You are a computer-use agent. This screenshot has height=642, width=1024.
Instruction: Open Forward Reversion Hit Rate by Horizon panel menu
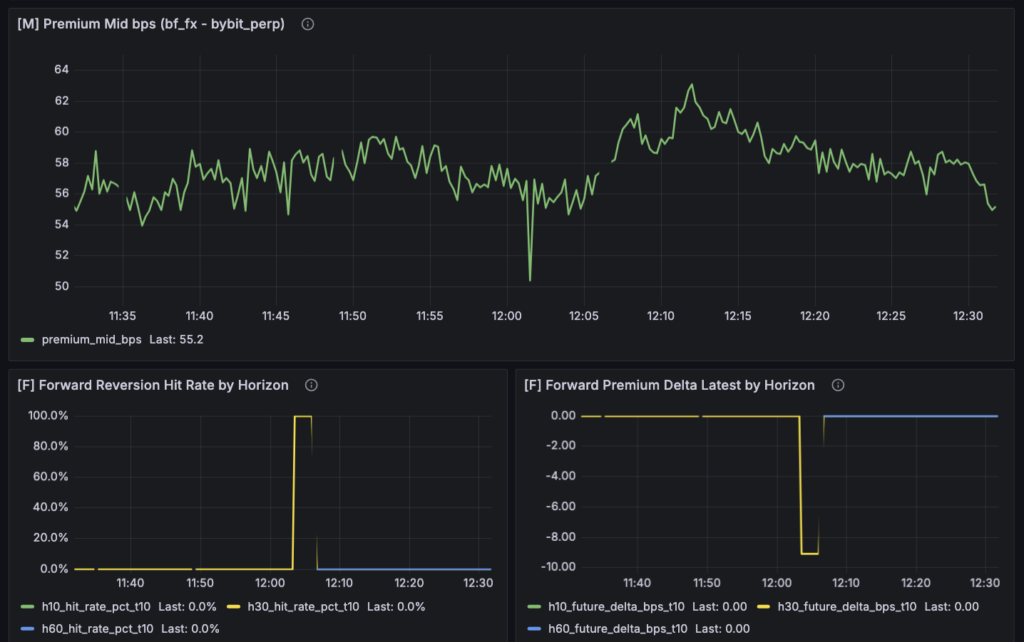pos(153,385)
